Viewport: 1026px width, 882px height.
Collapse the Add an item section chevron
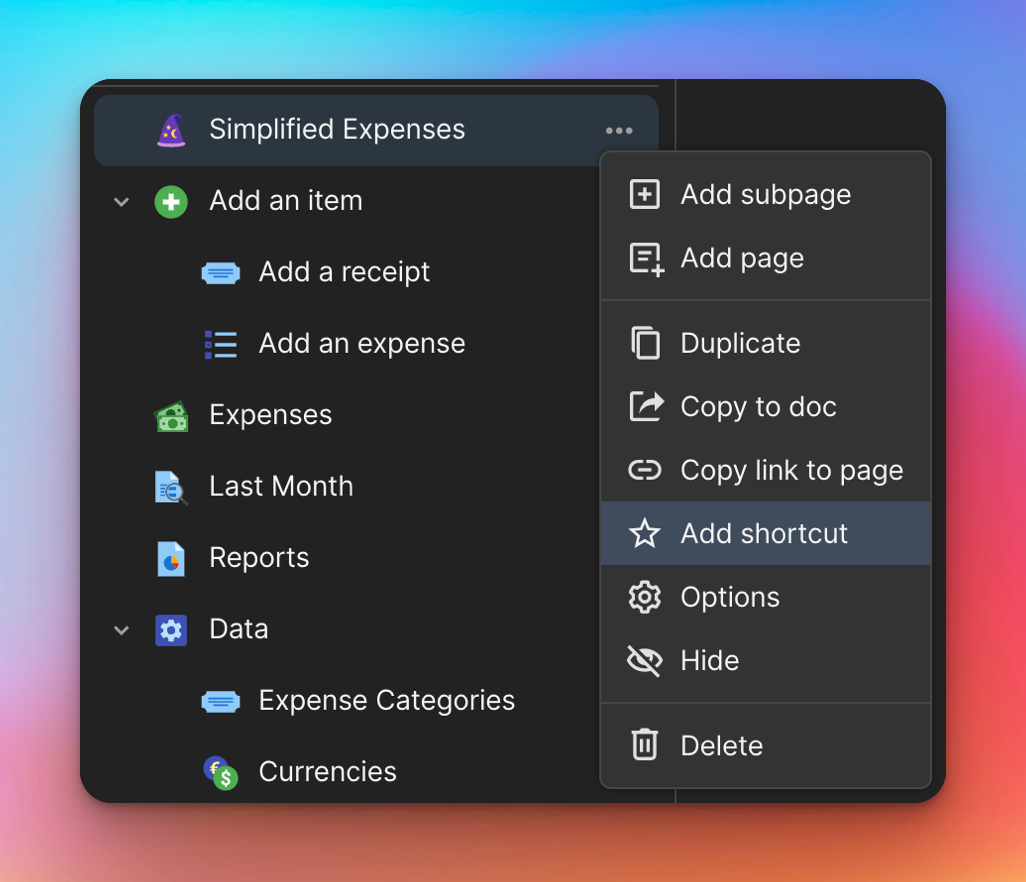coord(122,202)
